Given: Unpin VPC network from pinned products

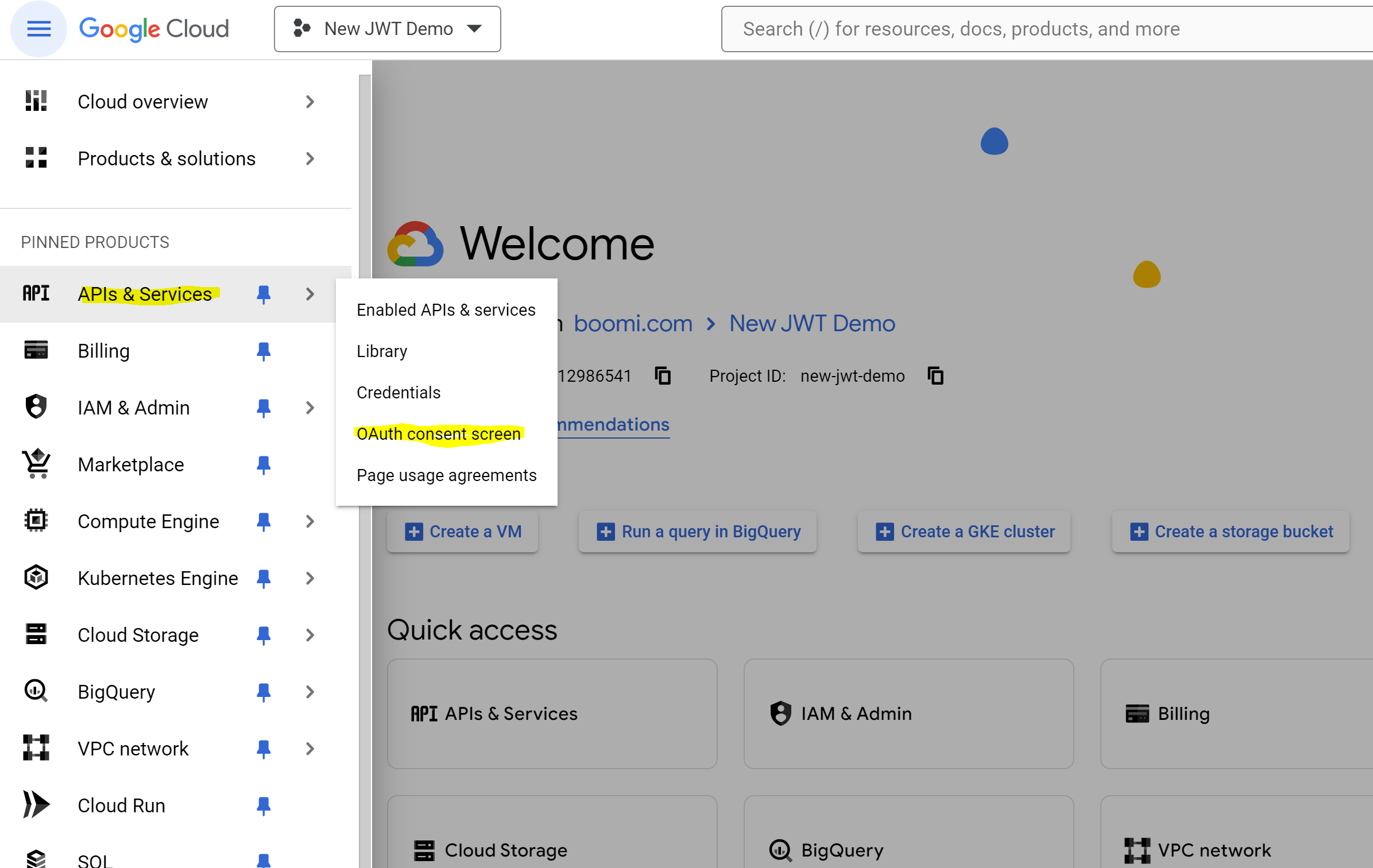Looking at the screenshot, I should pos(264,748).
